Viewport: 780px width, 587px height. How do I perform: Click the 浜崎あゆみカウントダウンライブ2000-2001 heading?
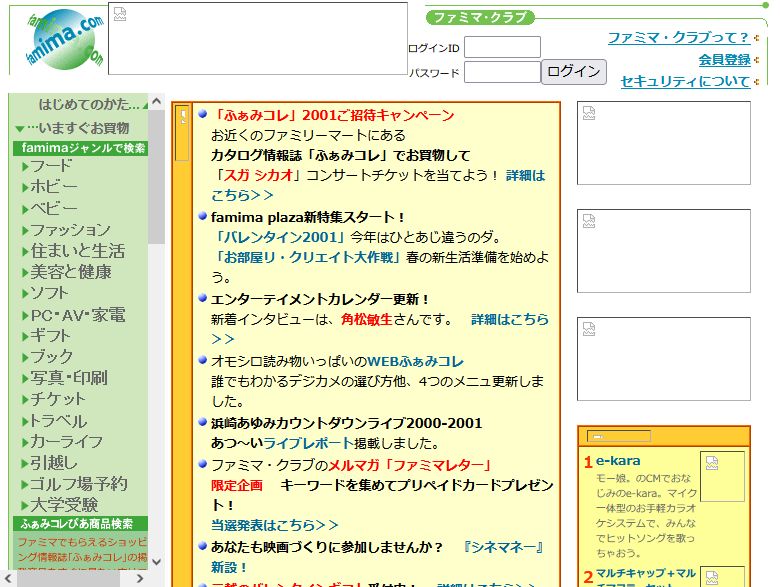tap(347, 423)
